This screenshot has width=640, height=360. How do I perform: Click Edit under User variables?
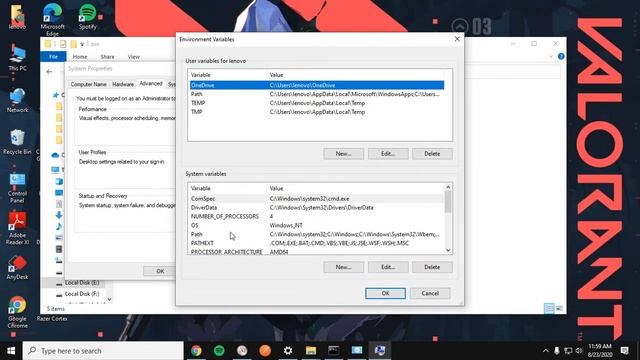point(388,154)
